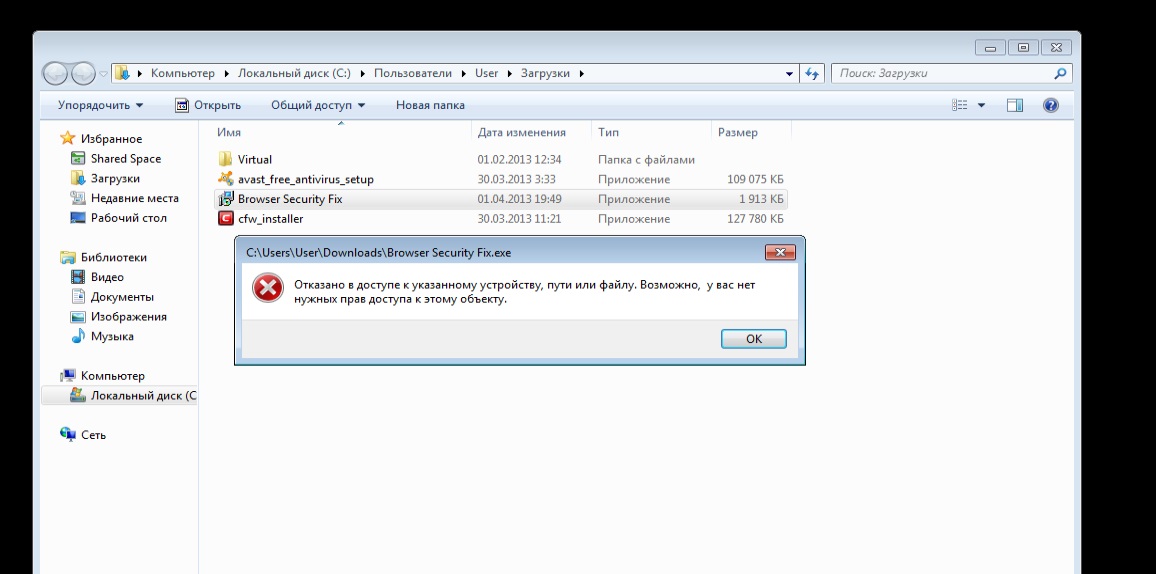Open Недавние места in favorites
This screenshot has width=1156, height=574.
click(x=134, y=198)
